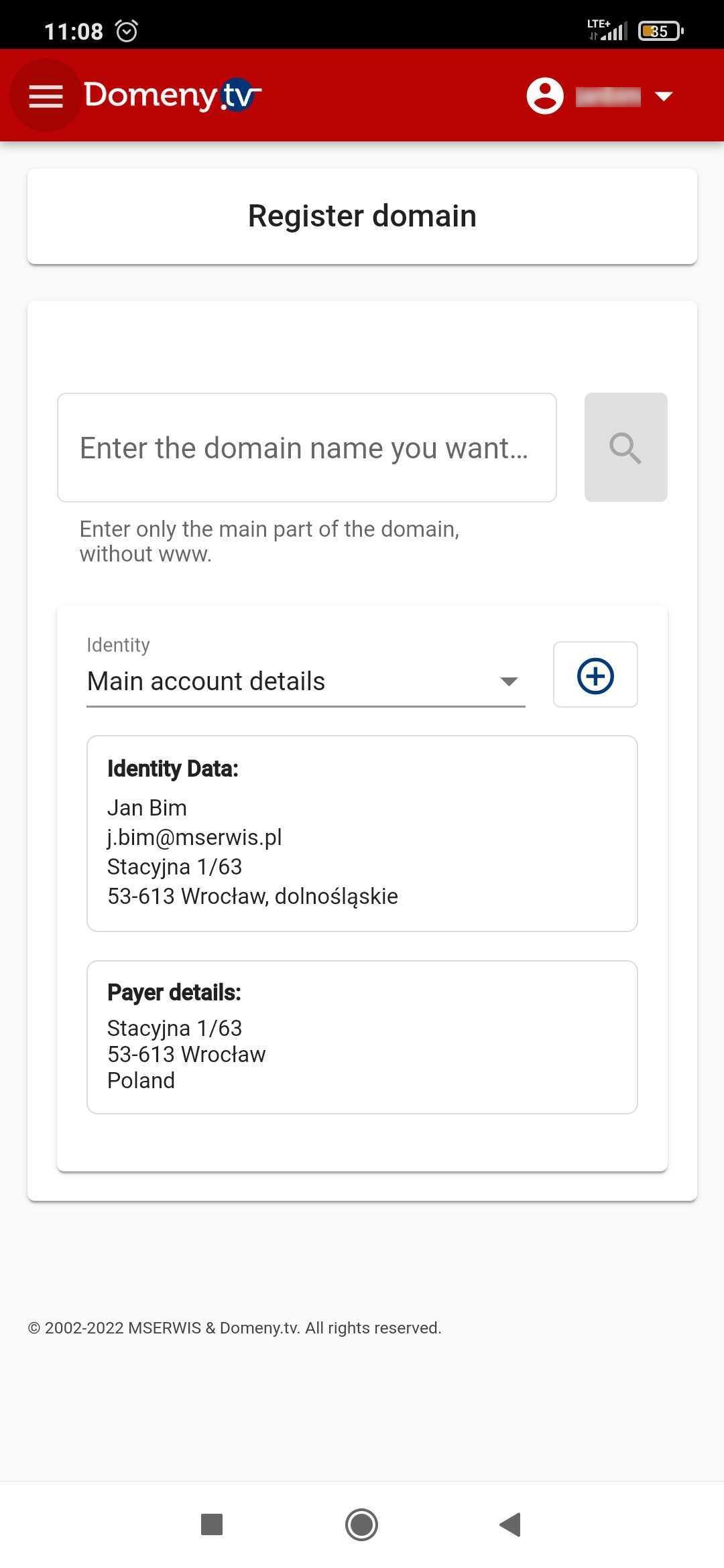Tap the alarm icon in status bar

click(127, 31)
